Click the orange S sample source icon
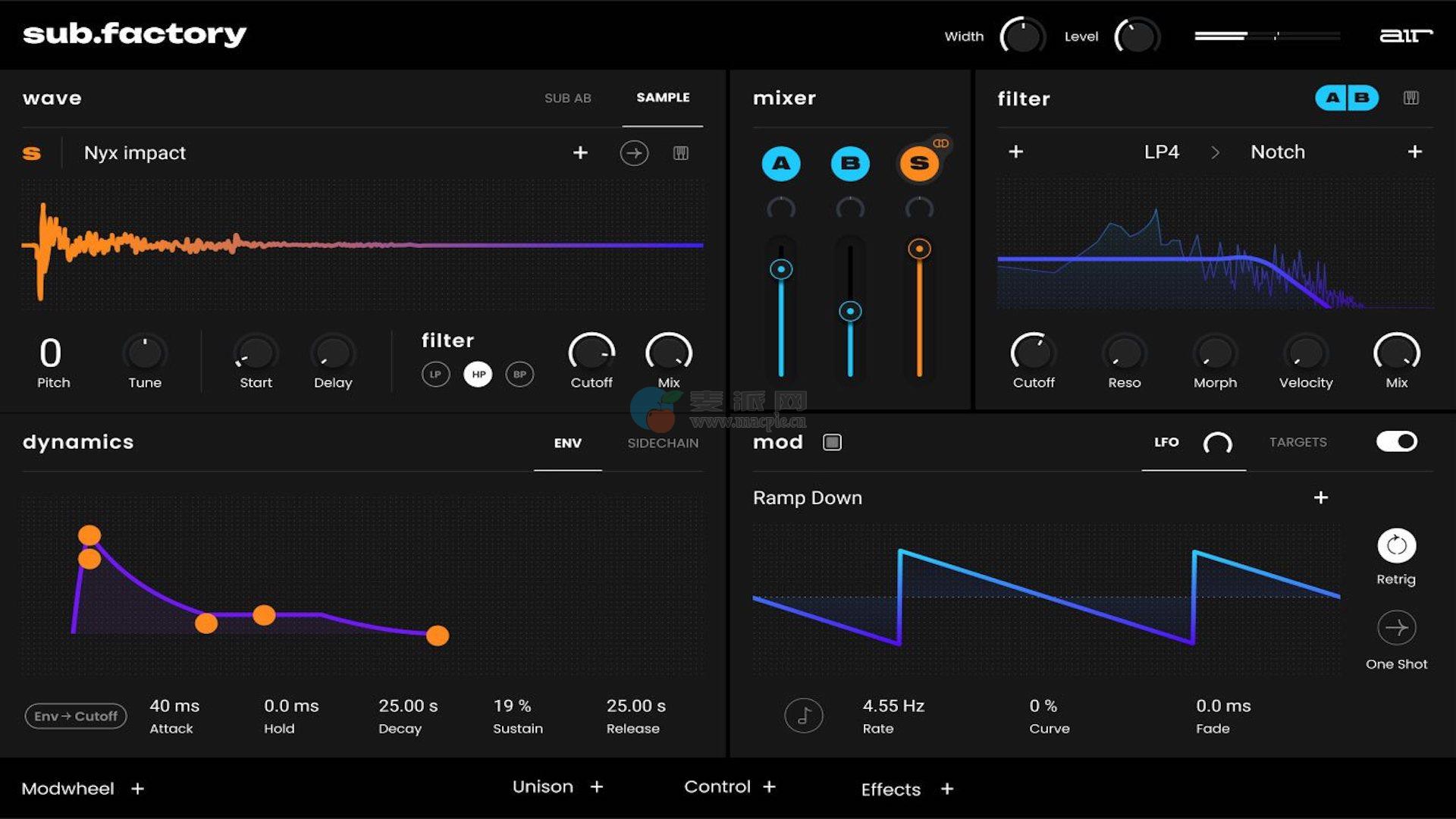1456x819 pixels. (x=32, y=153)
